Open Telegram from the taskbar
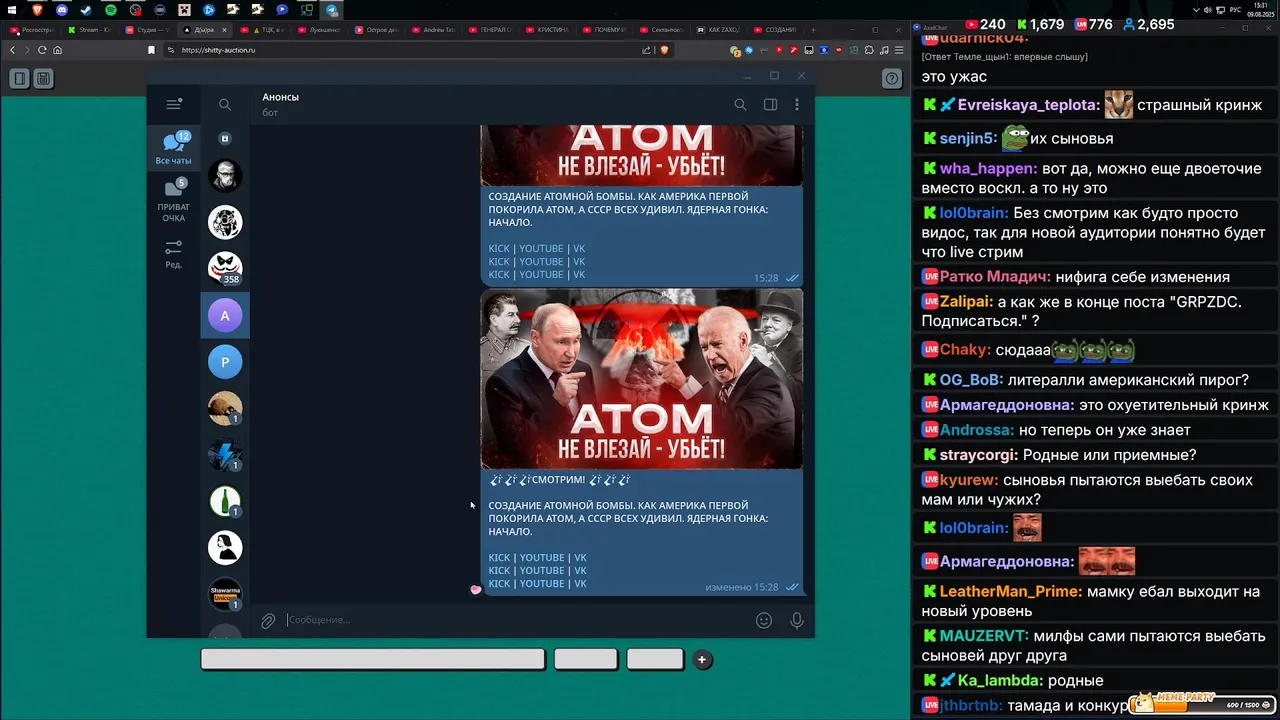1280x720 pixels. coord(331,10)
